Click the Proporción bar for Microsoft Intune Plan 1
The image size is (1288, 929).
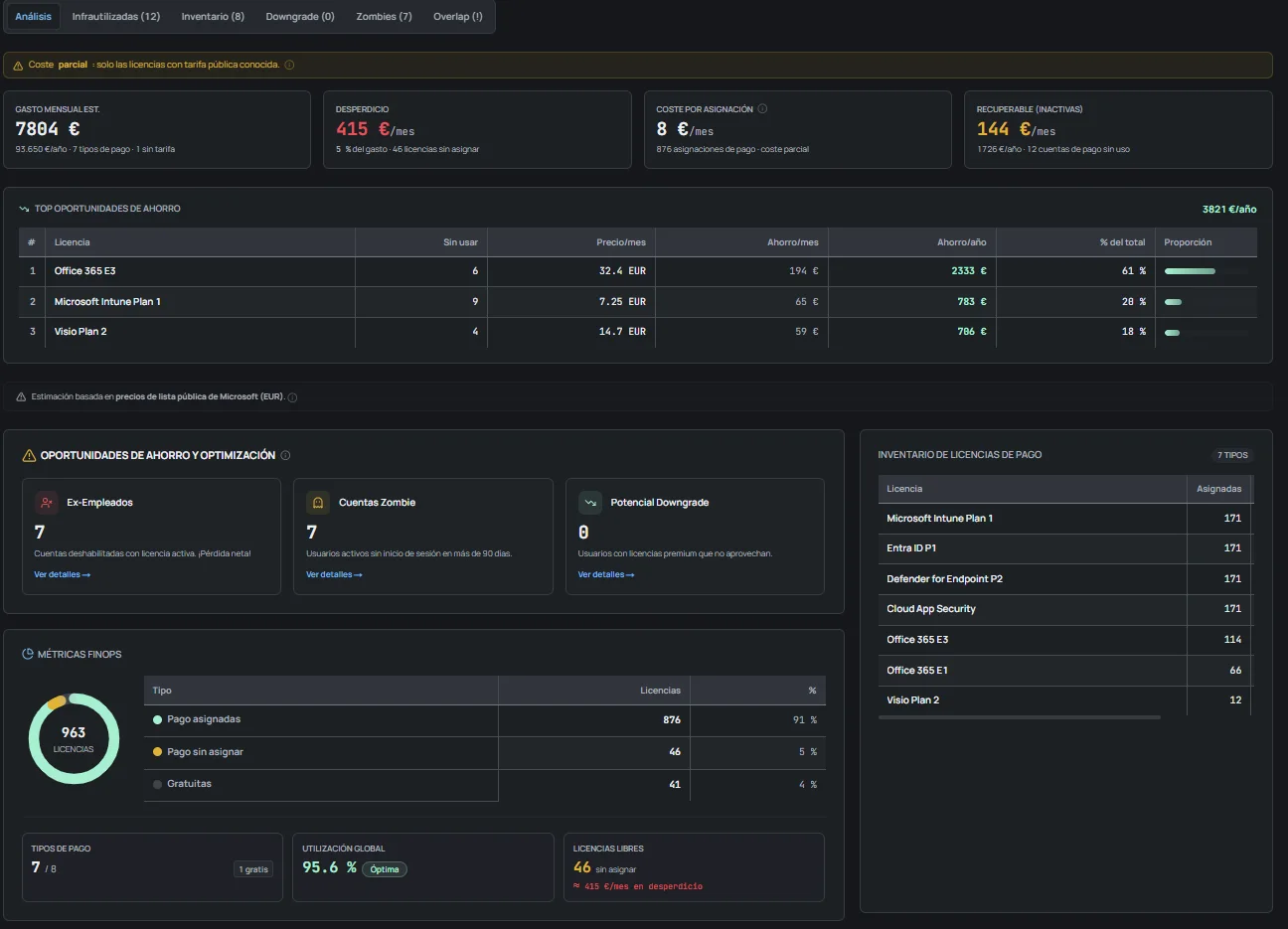tap(1206, 302)
